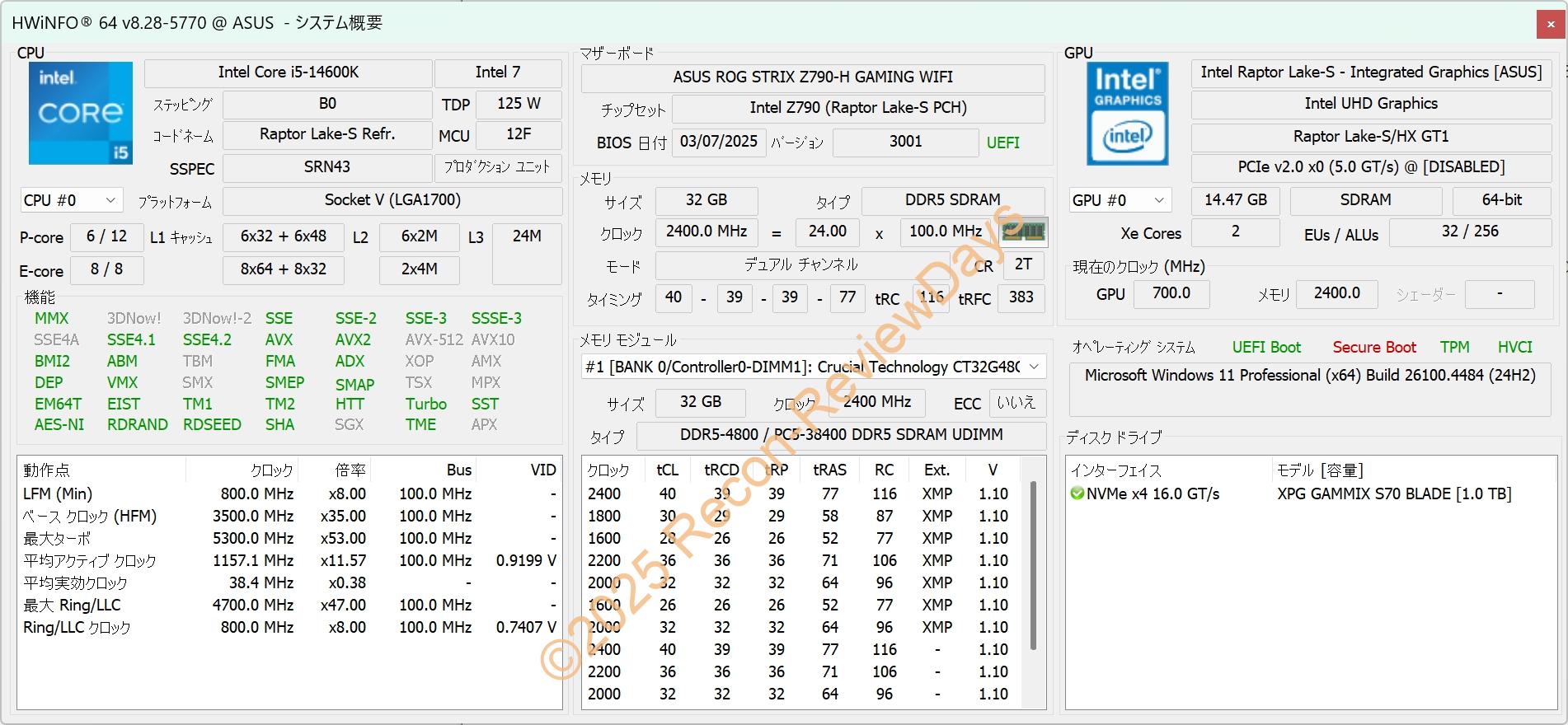The height and width of the screenshot is (725, 1568).
Task: Click the Intel Core i5 CPU logo
Action: [x=80, y=113]
